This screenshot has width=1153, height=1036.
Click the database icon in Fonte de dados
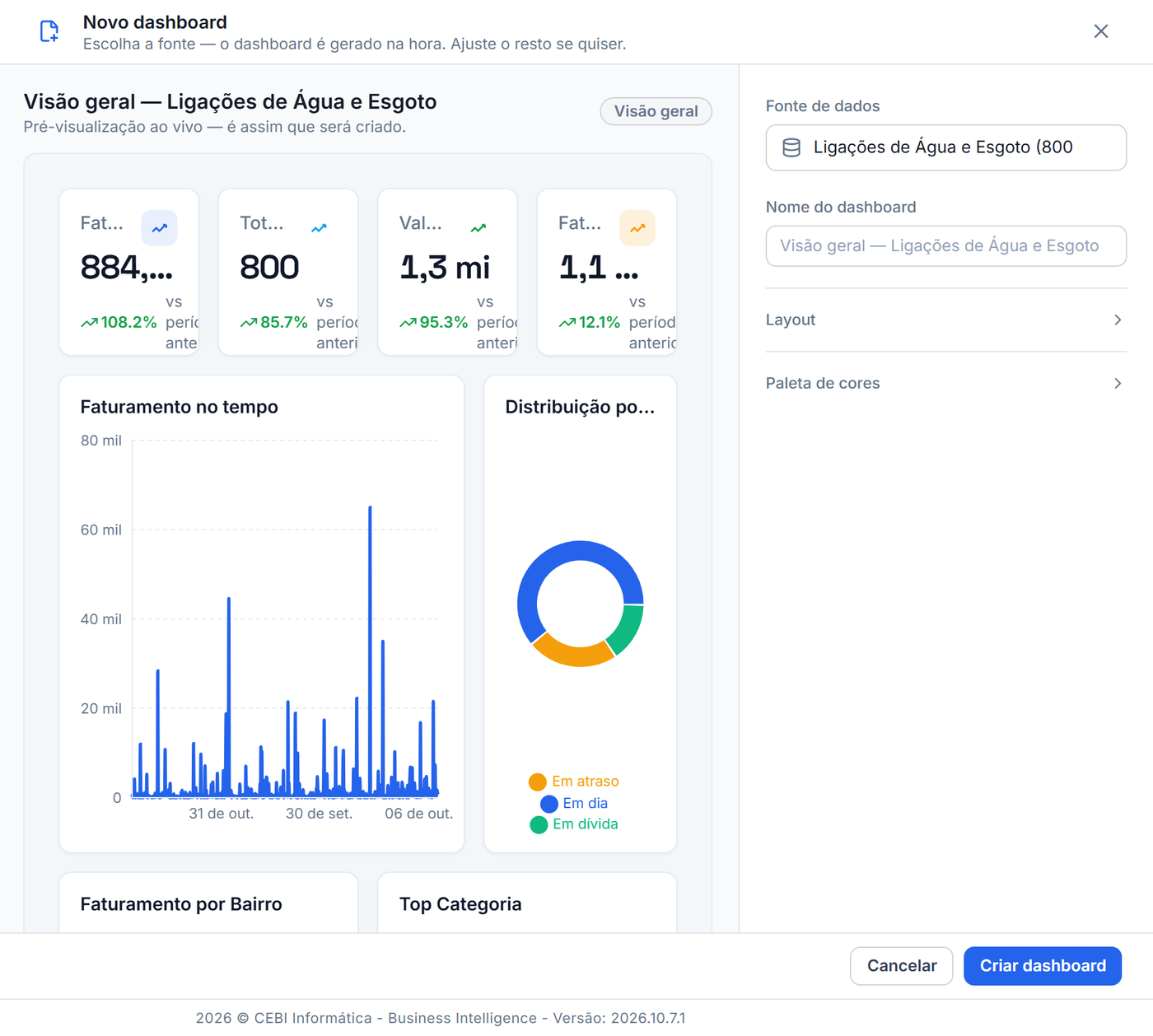point(791,147)
